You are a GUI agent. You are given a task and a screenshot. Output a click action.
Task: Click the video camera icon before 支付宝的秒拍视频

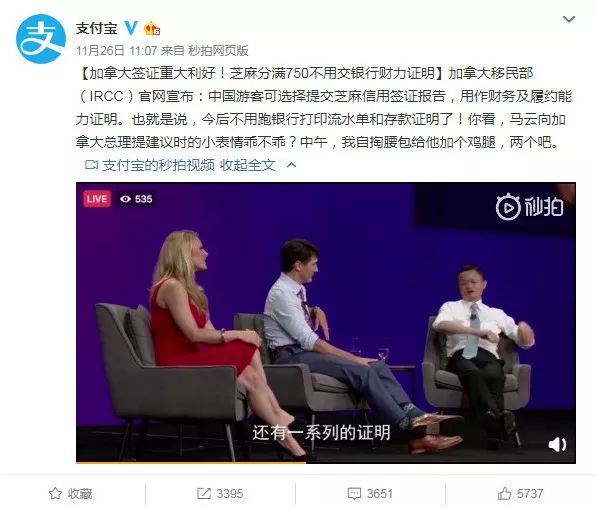click(91, 165)
